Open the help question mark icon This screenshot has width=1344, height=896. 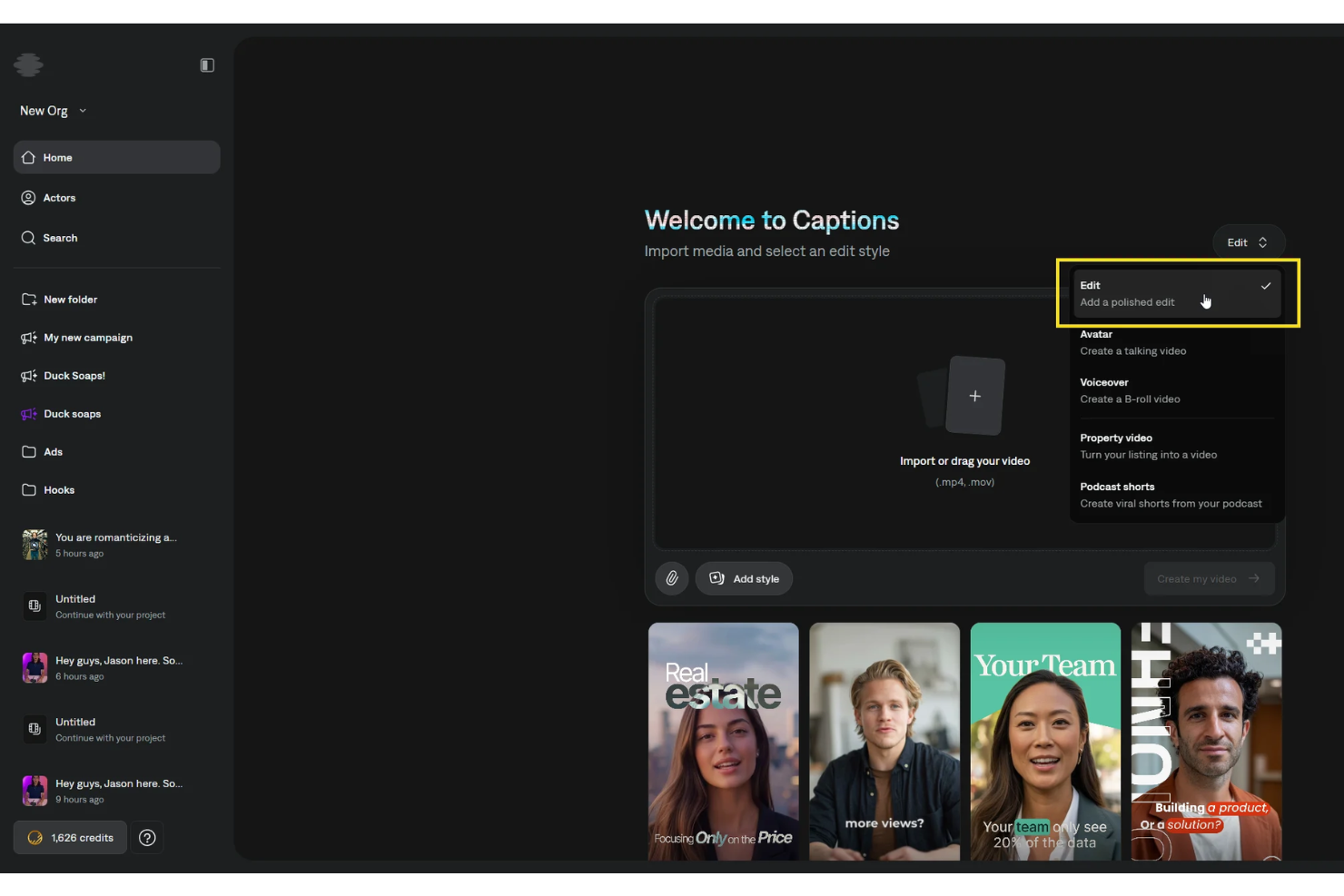click(147, 838)
